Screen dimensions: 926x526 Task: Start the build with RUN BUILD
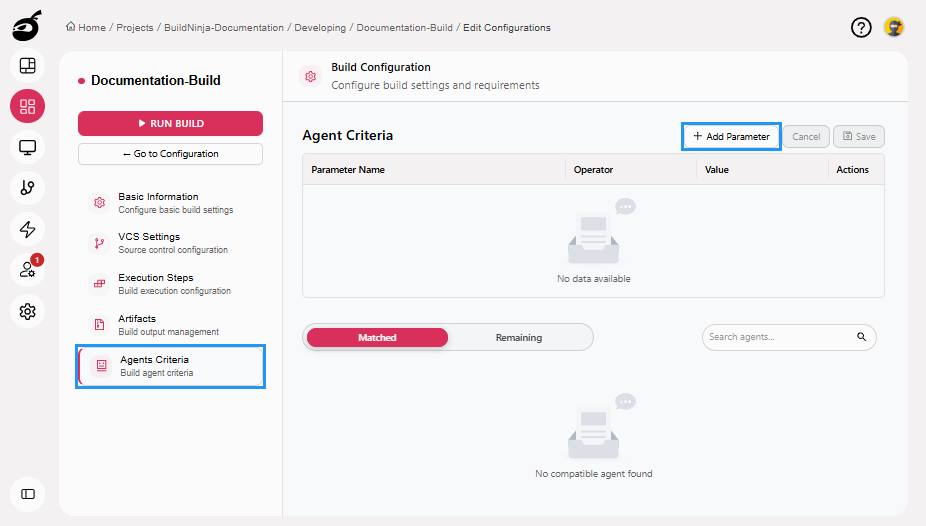[170, 123]
